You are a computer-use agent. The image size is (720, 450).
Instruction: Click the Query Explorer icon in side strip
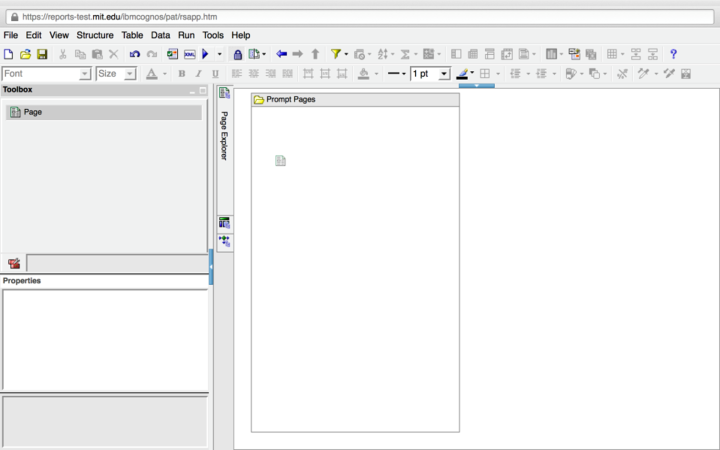point(224,223)
